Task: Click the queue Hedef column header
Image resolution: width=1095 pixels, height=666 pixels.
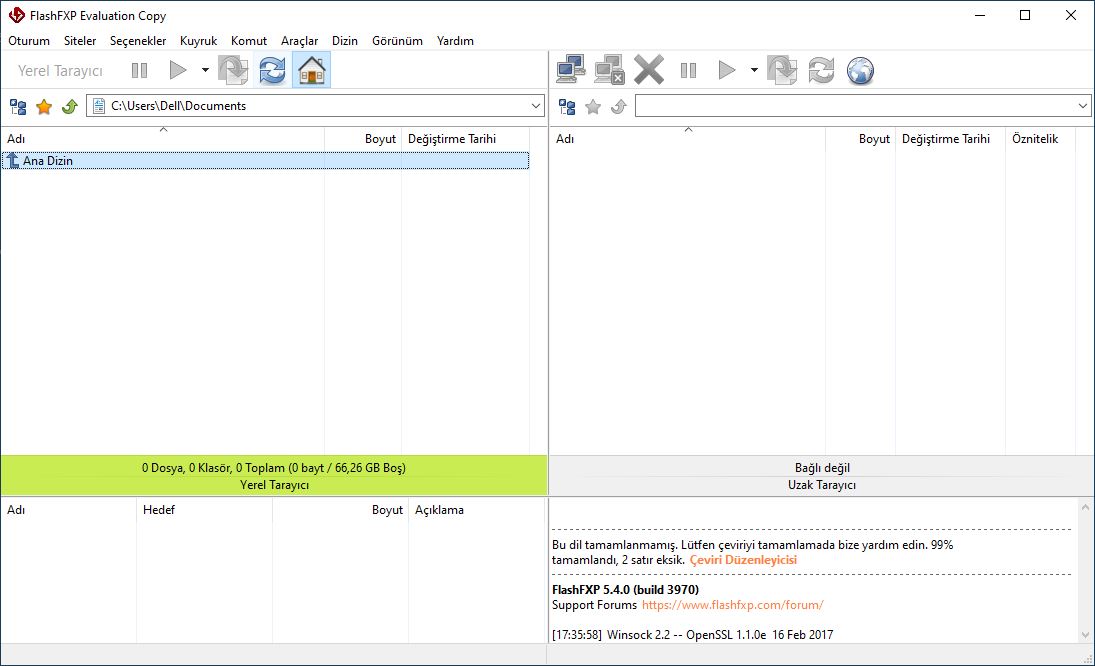Action: coord(204,510)
